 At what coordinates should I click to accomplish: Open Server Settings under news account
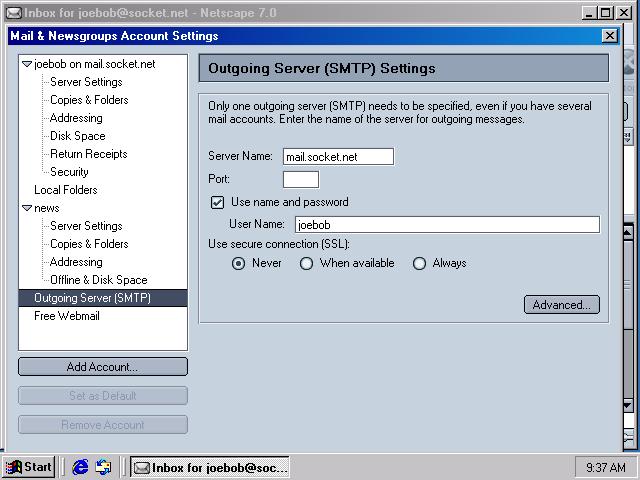click(x=86, y=226)
